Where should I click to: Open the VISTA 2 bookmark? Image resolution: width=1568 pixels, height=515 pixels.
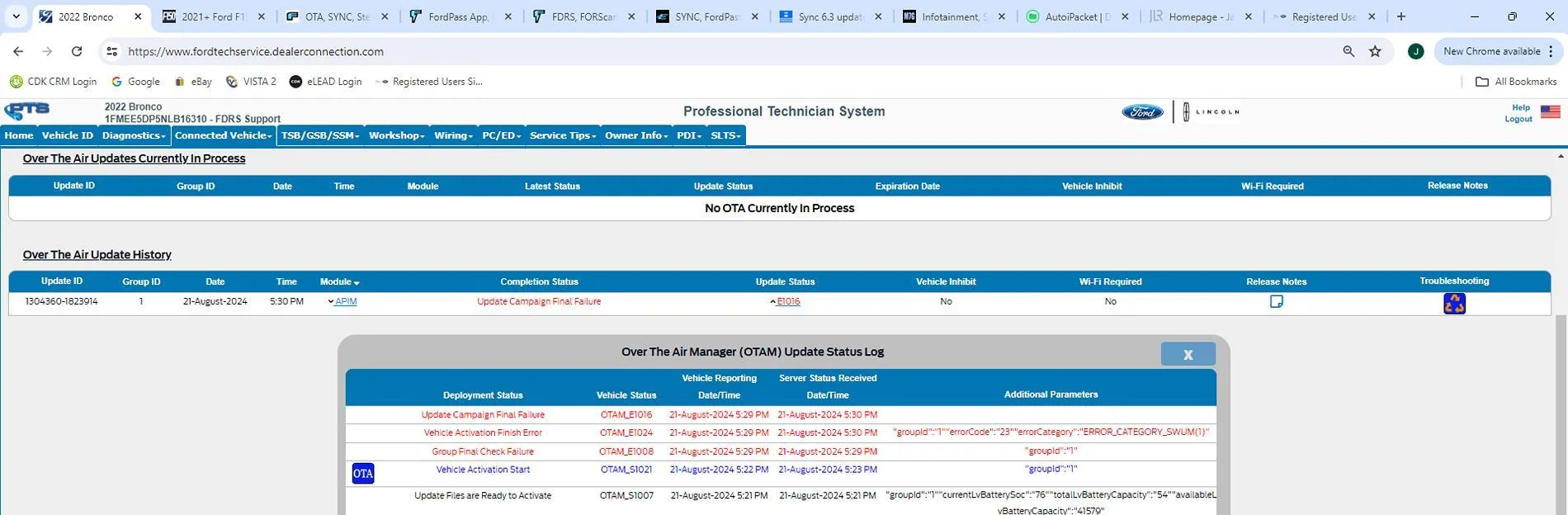(x=251, y=82)
